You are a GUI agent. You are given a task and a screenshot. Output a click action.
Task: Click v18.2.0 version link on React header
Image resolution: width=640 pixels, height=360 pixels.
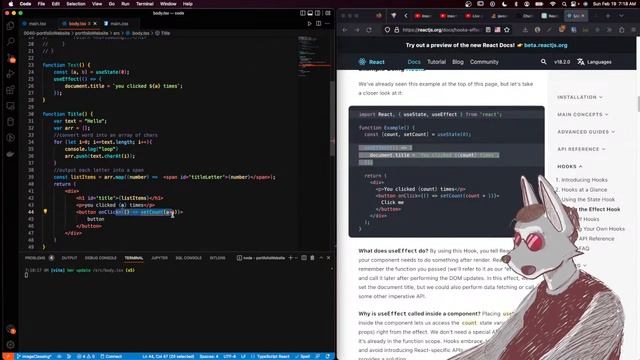click(562, 62)
